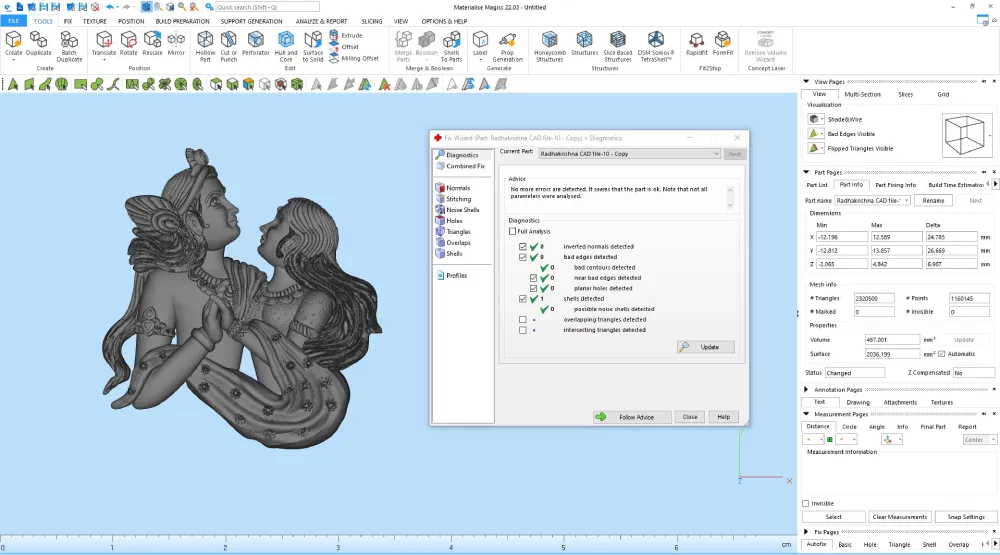This screenshot has width=1000, height=555.
Task: Click the Update diagnostics button
Action: [x=706, y=347]
